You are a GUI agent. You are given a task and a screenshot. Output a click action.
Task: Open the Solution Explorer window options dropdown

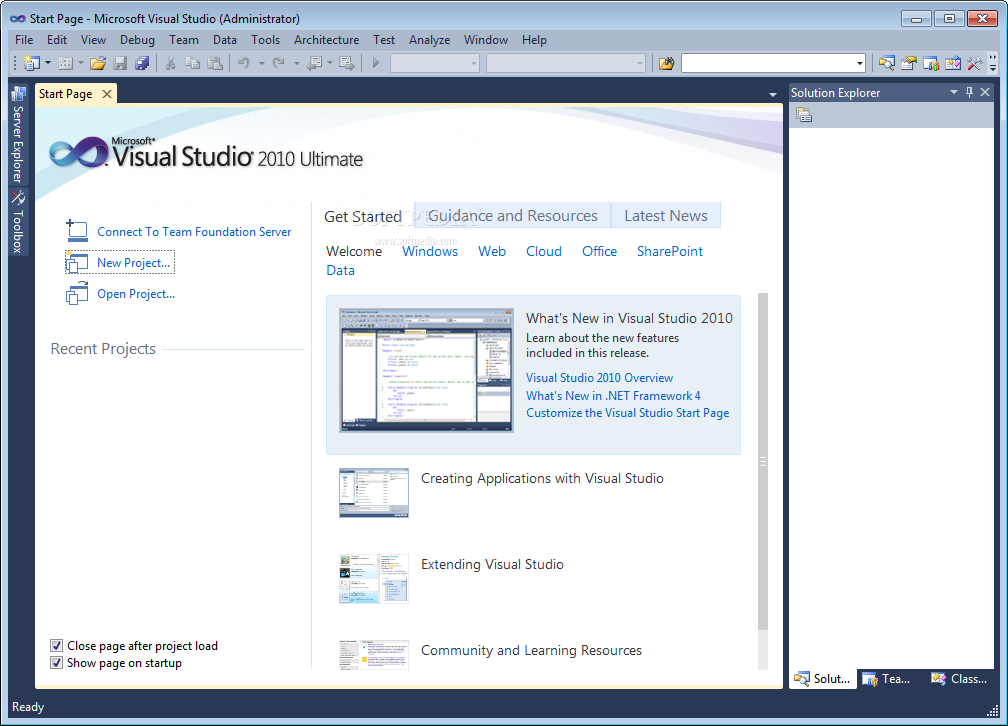[x=954, y=92]
